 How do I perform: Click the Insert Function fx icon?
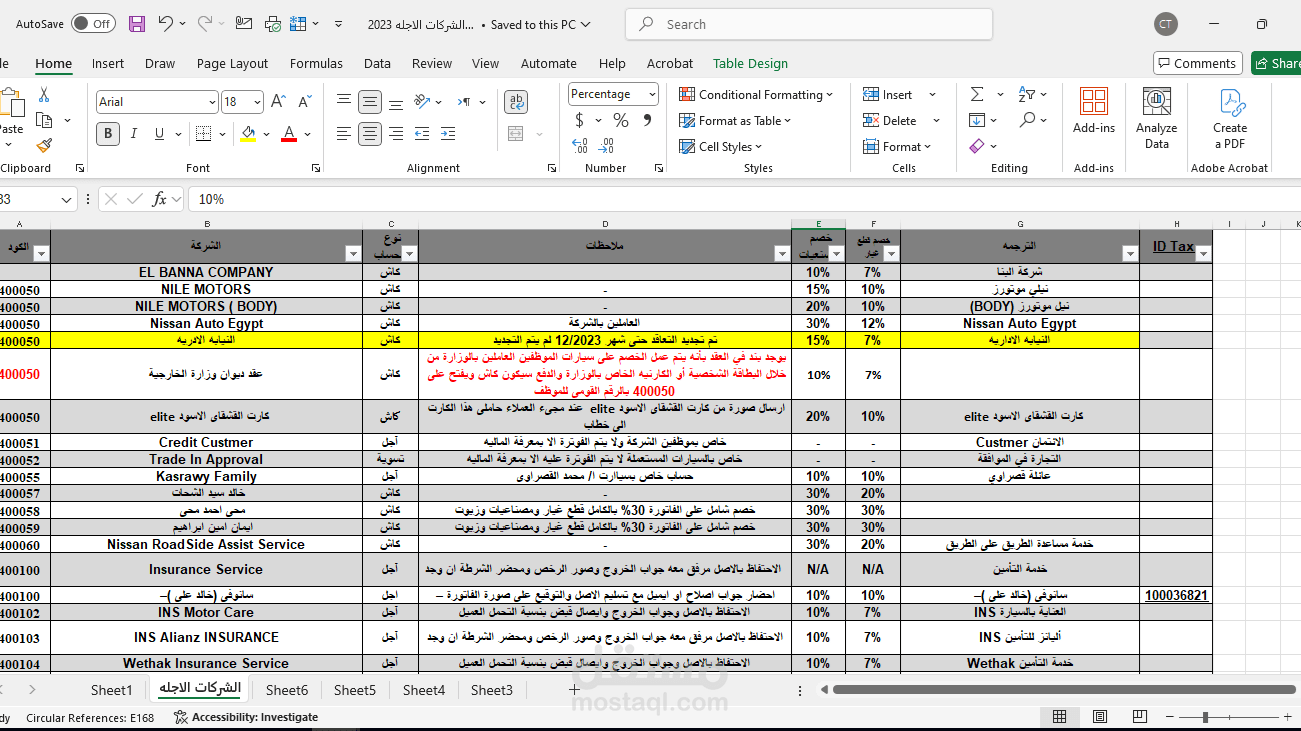[x=160, y=199]
